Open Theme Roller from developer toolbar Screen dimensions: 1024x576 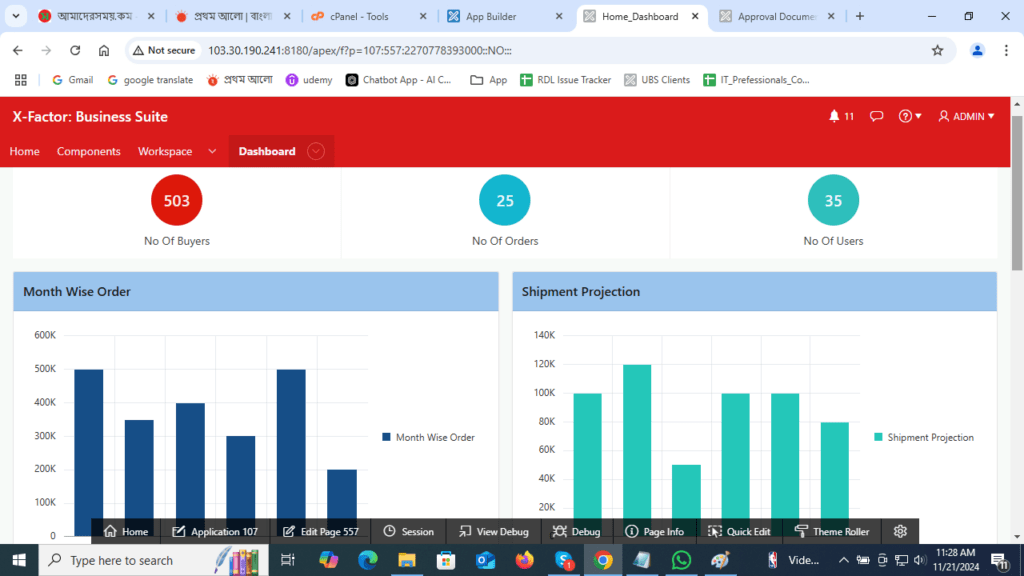coord(831,531)
